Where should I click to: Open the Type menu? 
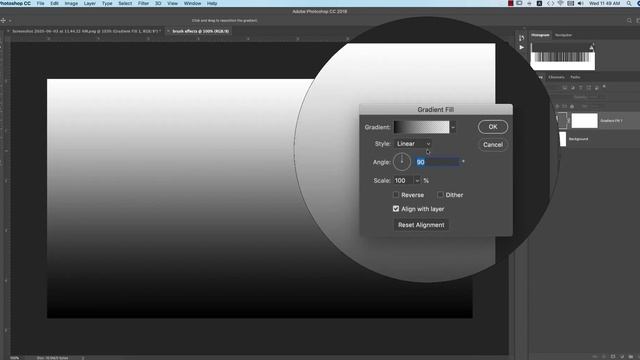107,3
